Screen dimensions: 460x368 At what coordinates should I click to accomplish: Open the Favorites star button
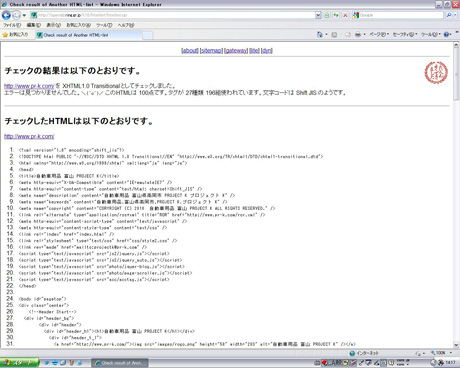[x=15, y=35]
